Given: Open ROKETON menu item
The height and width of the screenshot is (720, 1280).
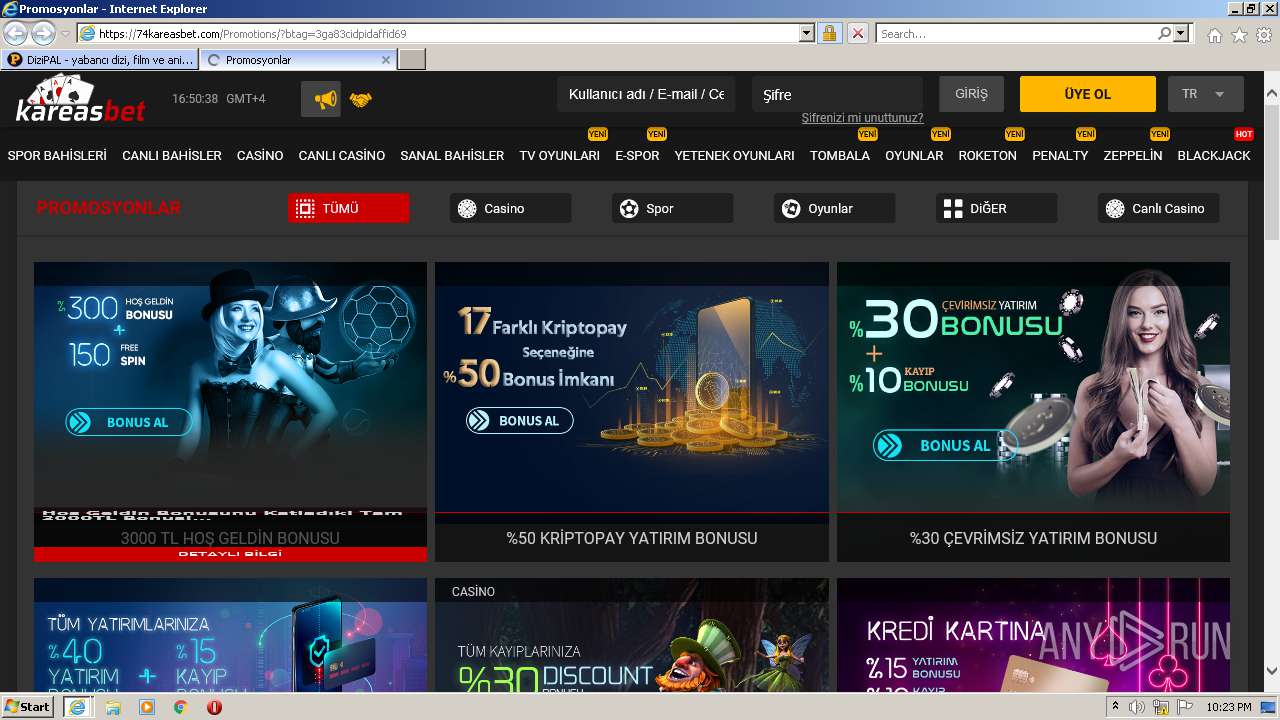Looking at the screenshot, I should 987,155.
